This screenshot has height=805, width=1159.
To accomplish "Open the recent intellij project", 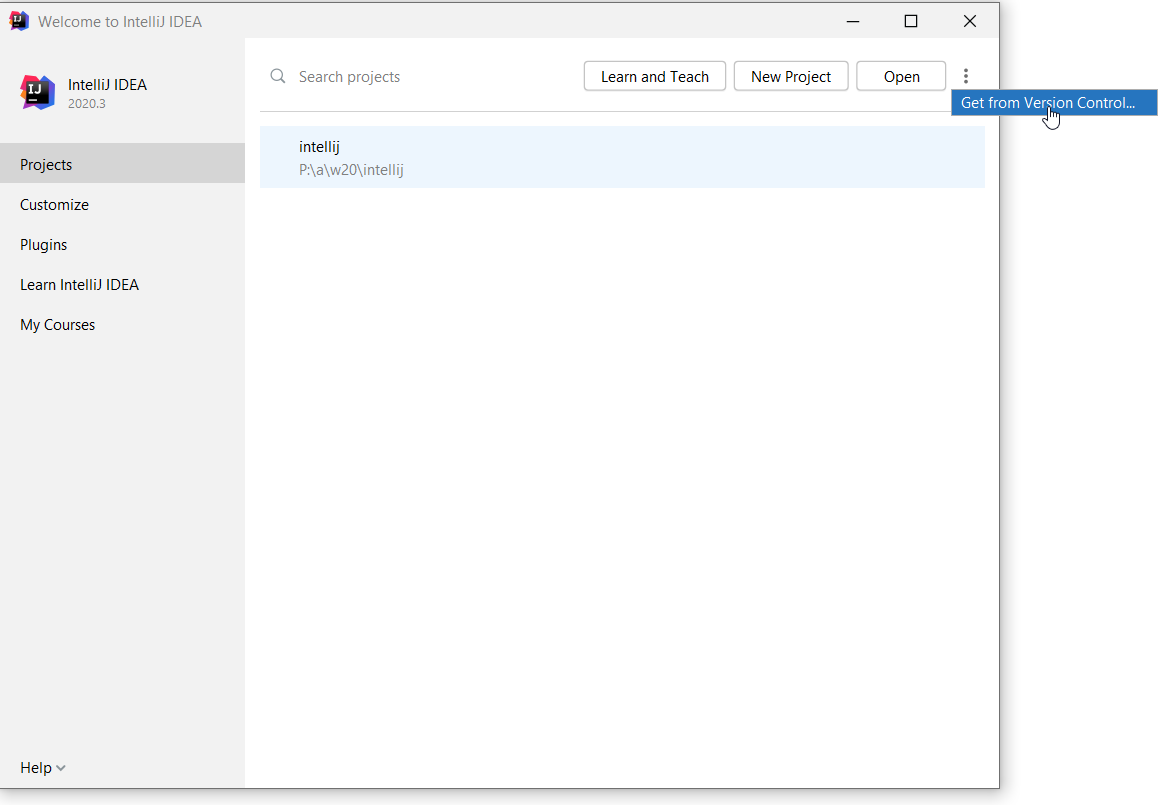I will 622,157.
